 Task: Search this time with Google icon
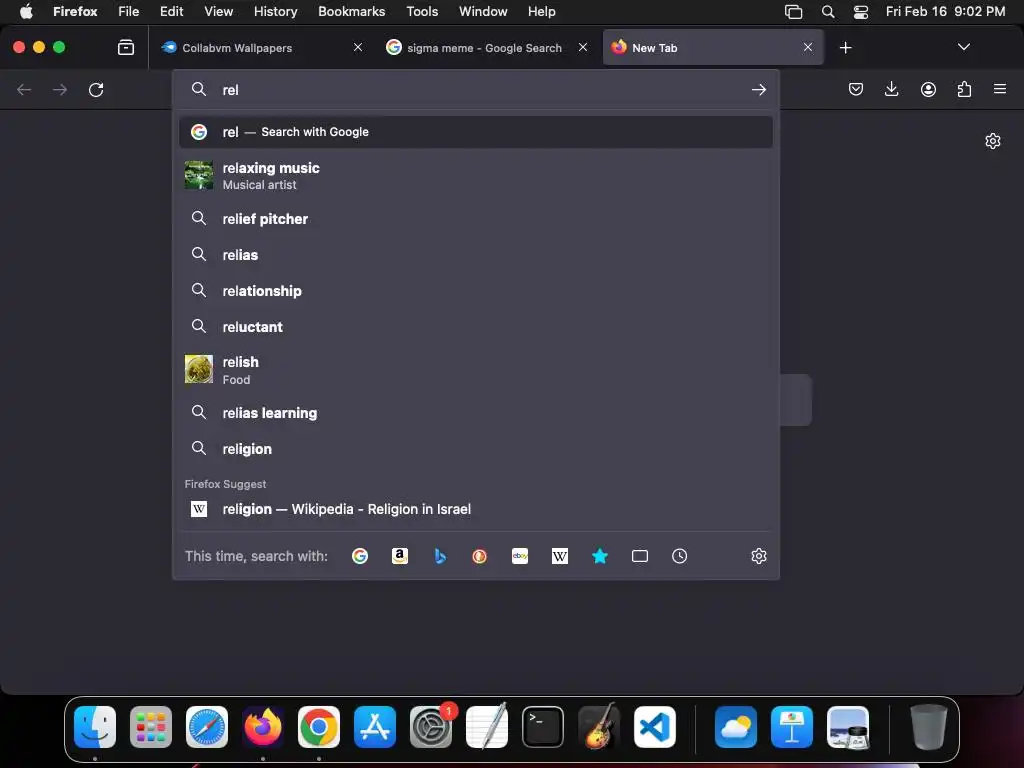click(x=360, y=556)
